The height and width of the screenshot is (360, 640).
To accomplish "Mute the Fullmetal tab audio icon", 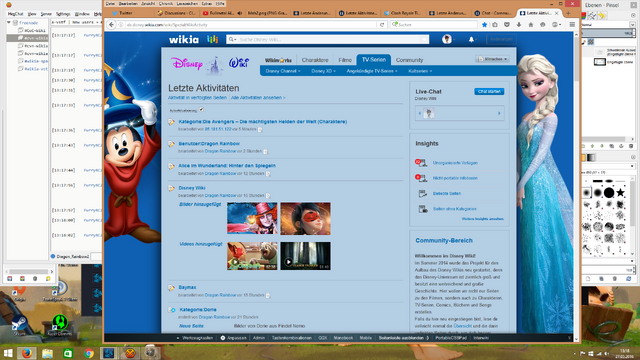I will [240, 13].
